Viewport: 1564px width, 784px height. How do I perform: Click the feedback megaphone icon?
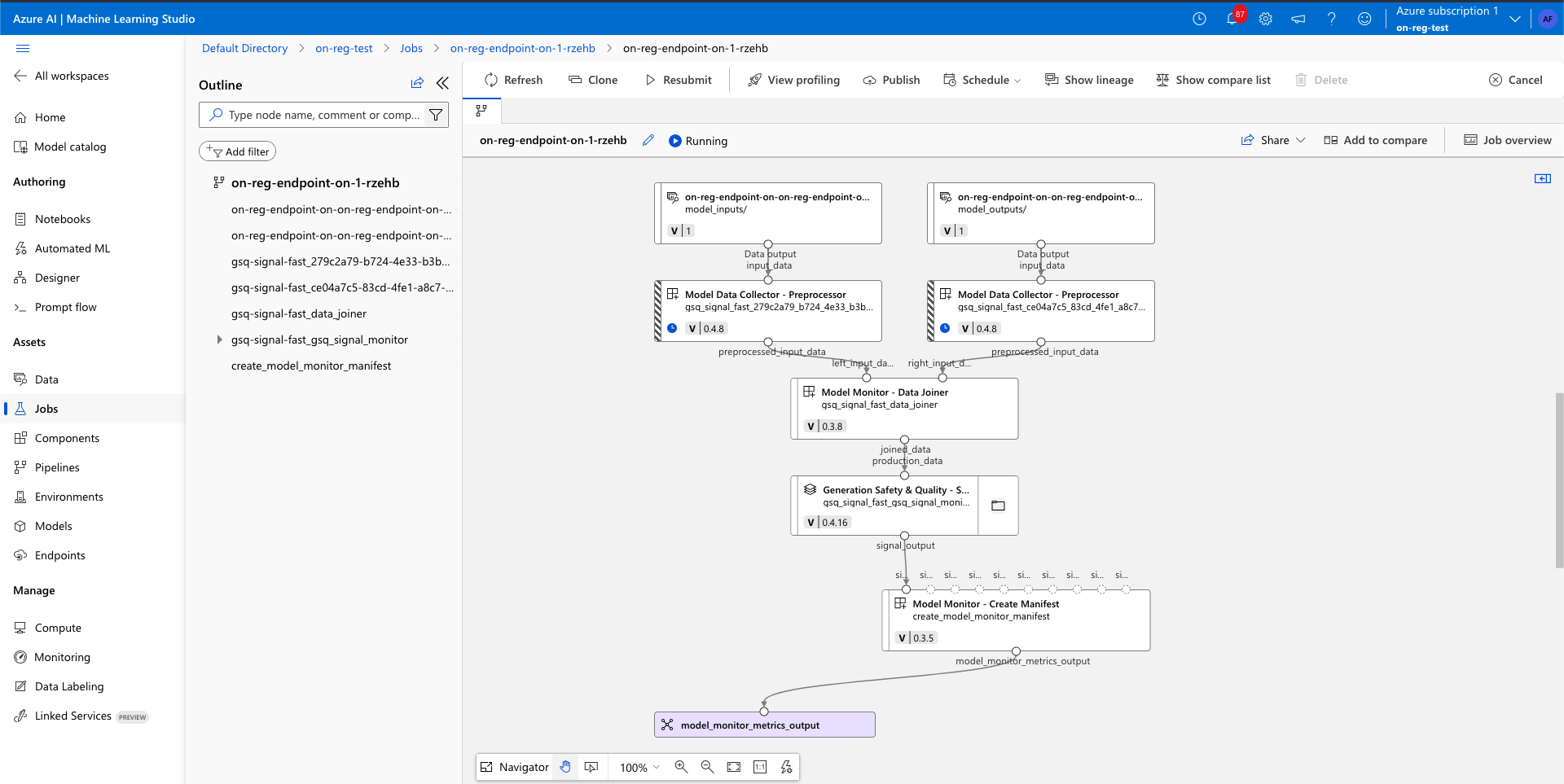tap(1298, 19)
